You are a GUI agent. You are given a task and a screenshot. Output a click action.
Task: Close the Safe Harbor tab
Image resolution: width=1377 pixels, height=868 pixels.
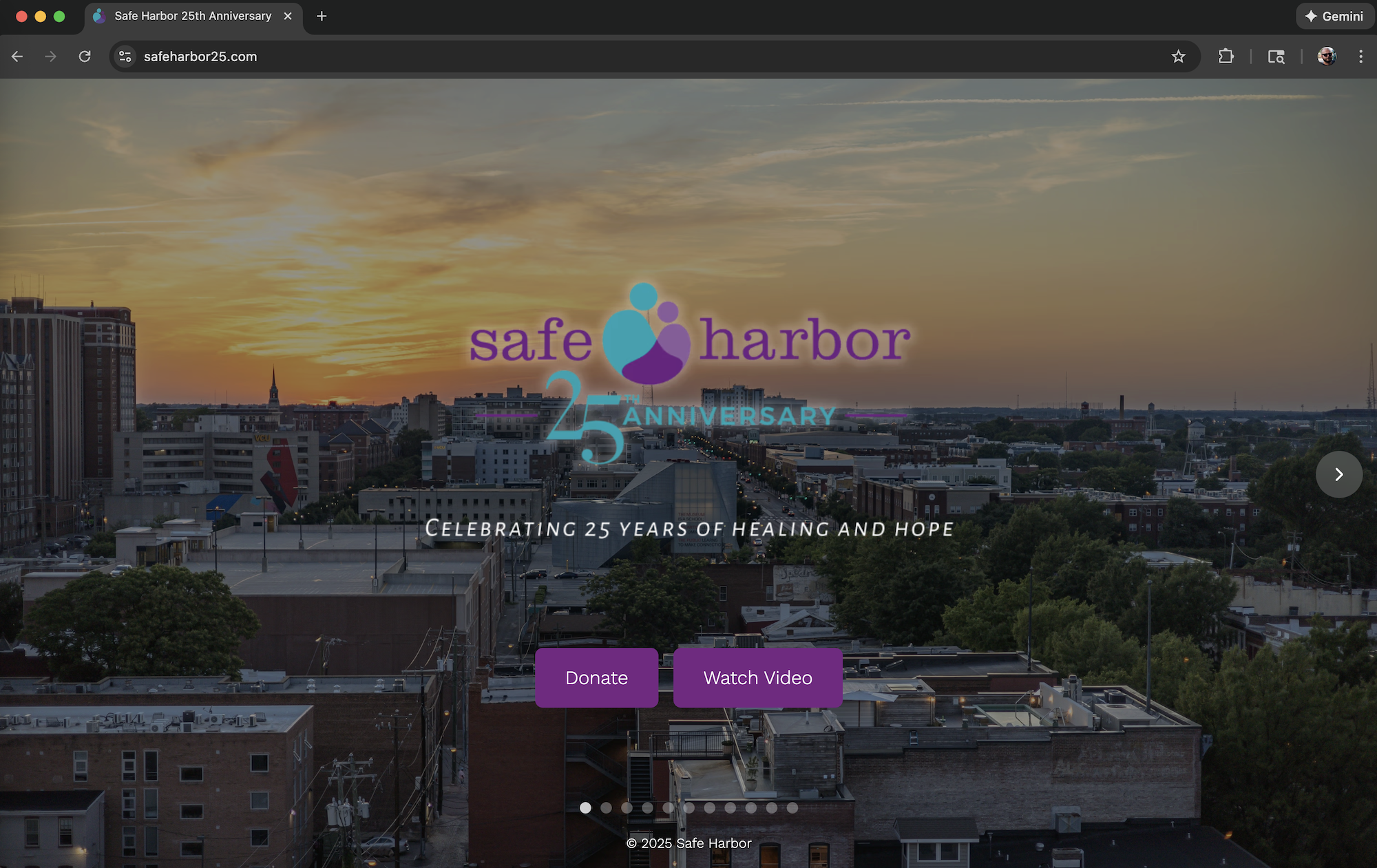tap(288, 16)
